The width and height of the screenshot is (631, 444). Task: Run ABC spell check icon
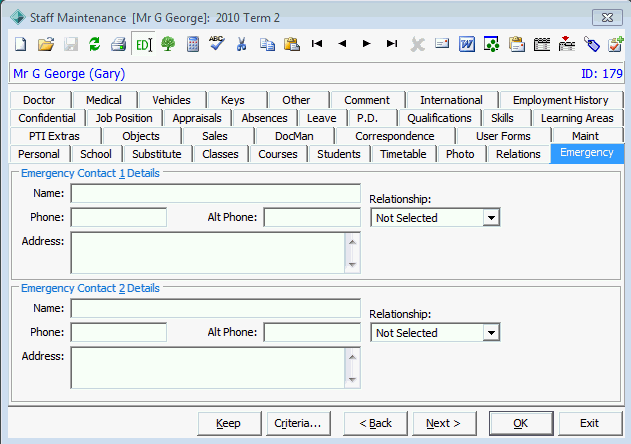(217, 43)
